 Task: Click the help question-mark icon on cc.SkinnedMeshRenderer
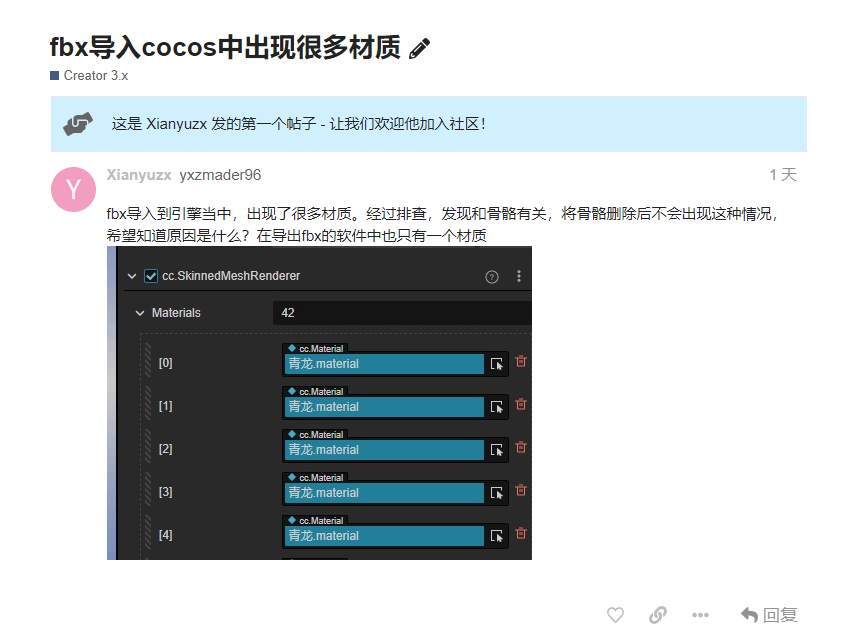pyautogui.click(x=491, y=276)
